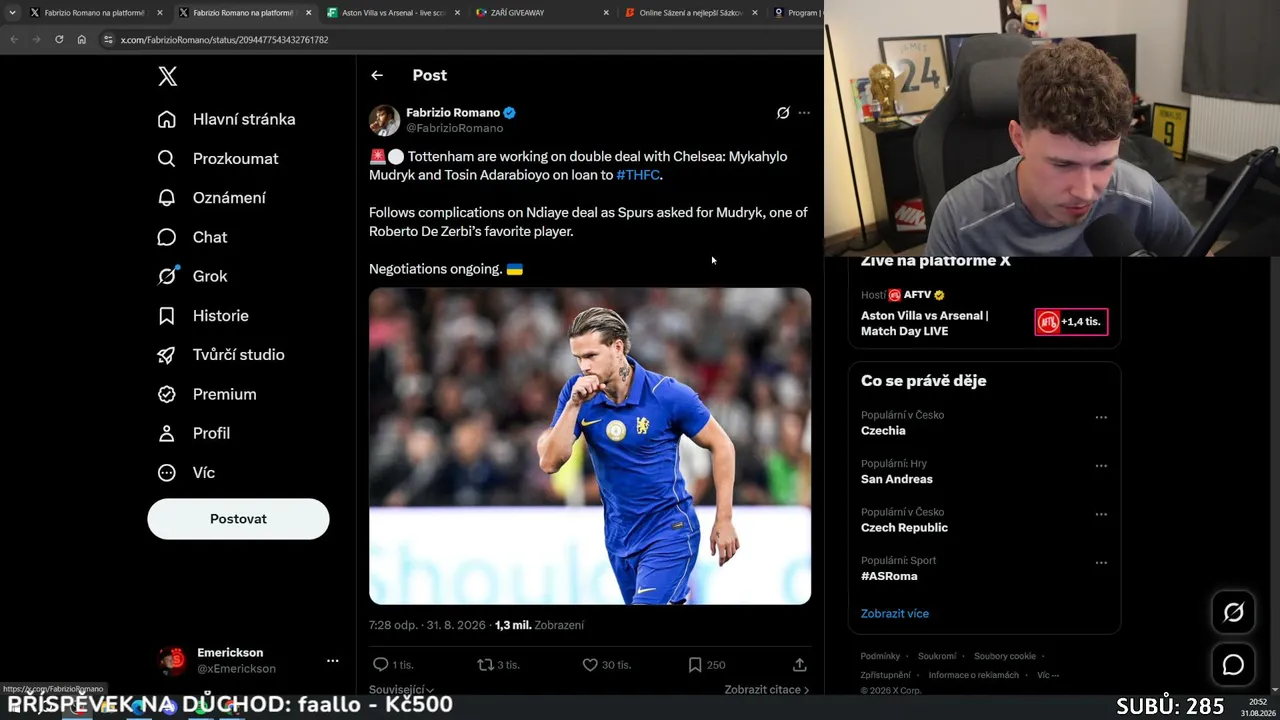
Task: Click the reply icon under the post
Action: (380, 665)
